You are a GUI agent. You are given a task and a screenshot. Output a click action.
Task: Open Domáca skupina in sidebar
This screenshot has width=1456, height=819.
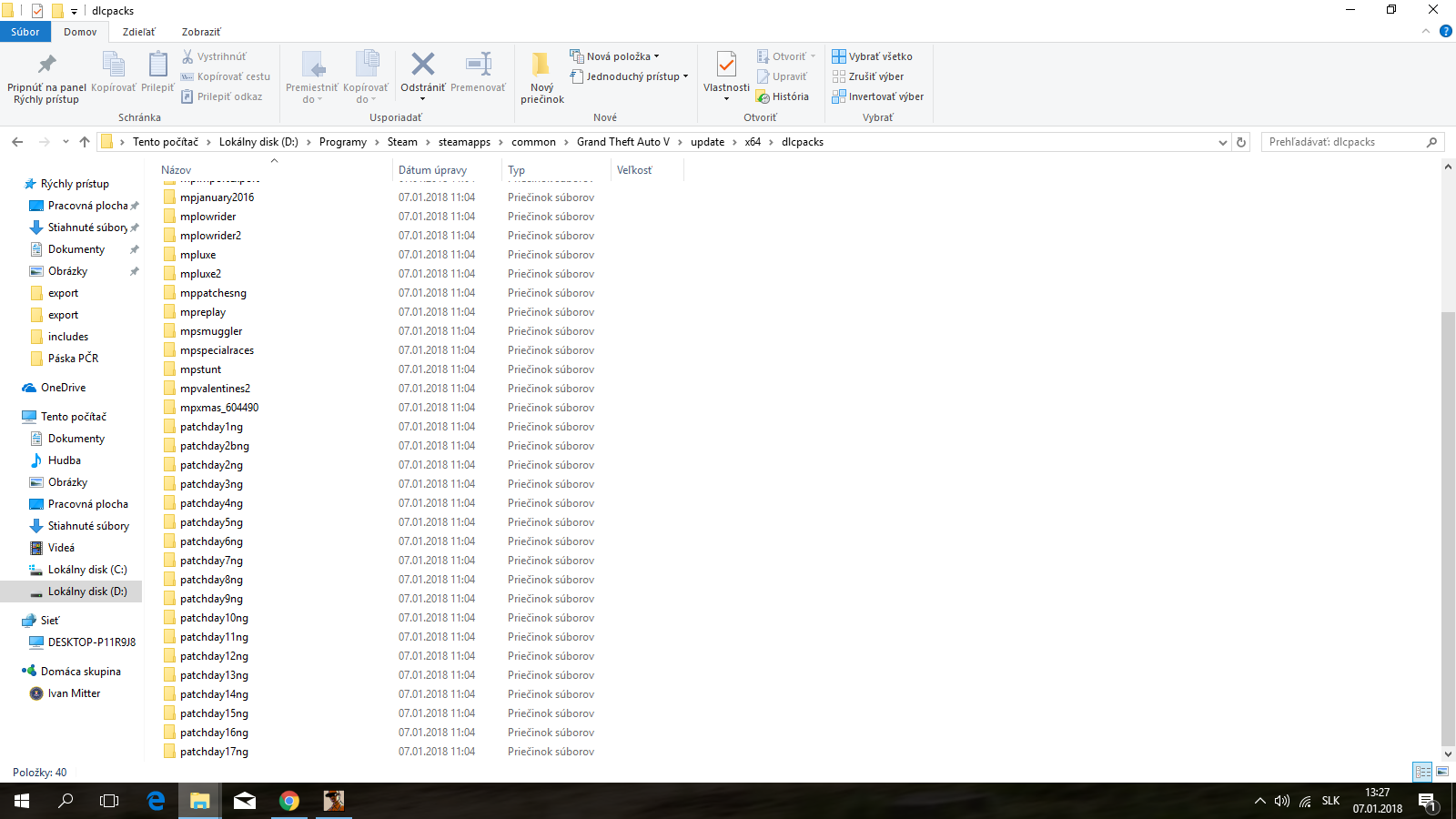(80, 672)
